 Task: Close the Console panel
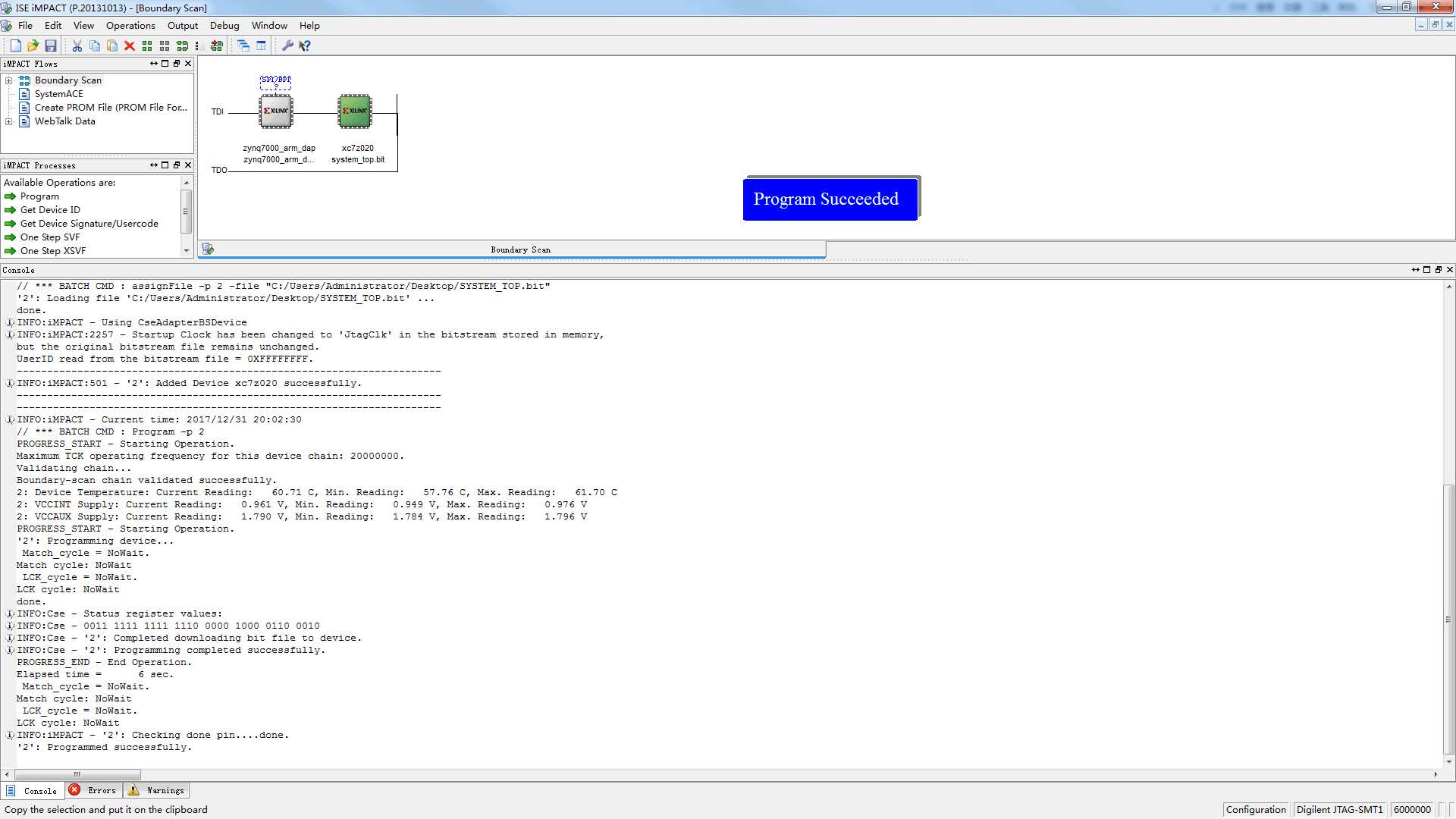(x=1450, y=270)
